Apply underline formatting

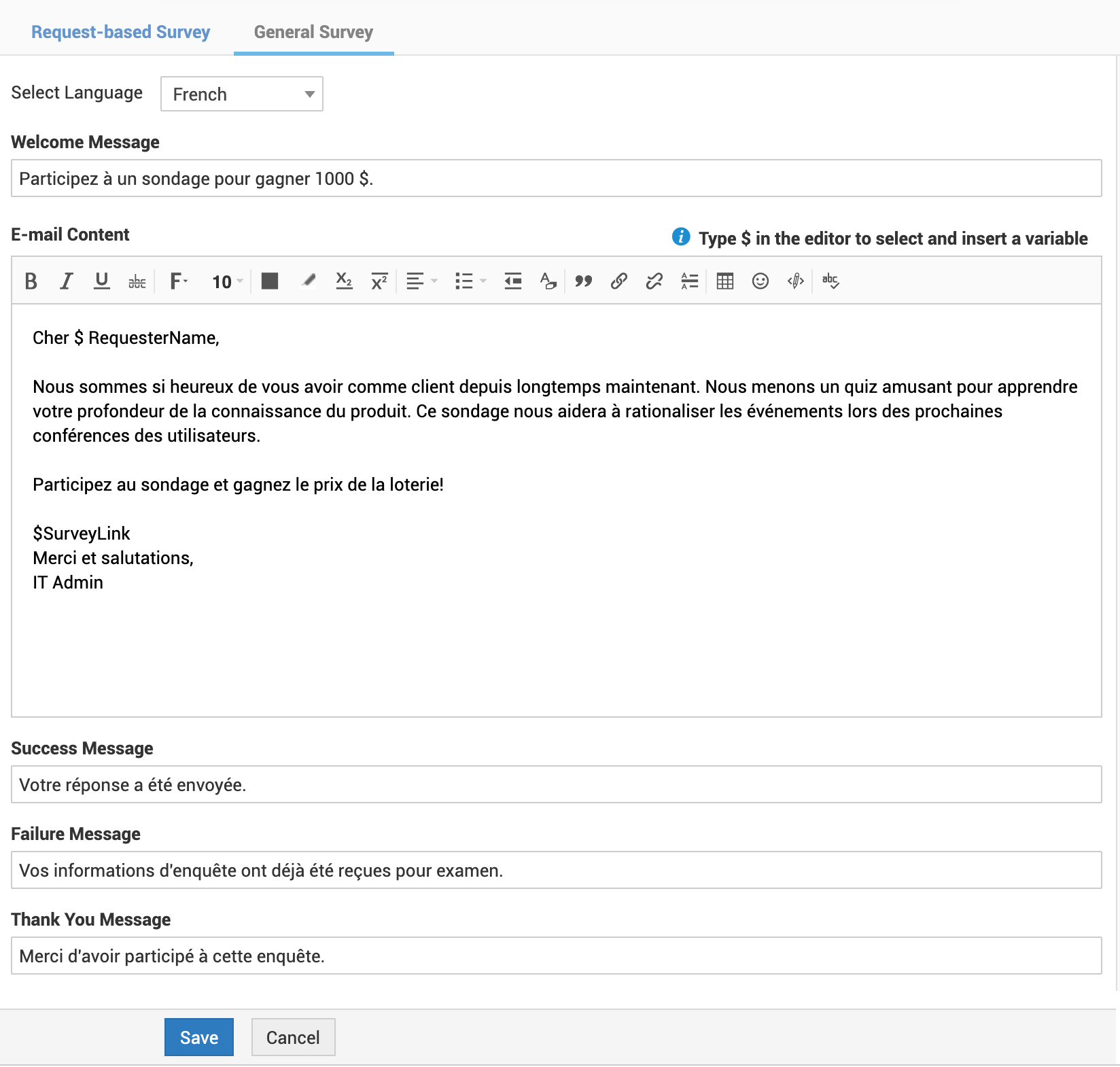pos(102,281)
